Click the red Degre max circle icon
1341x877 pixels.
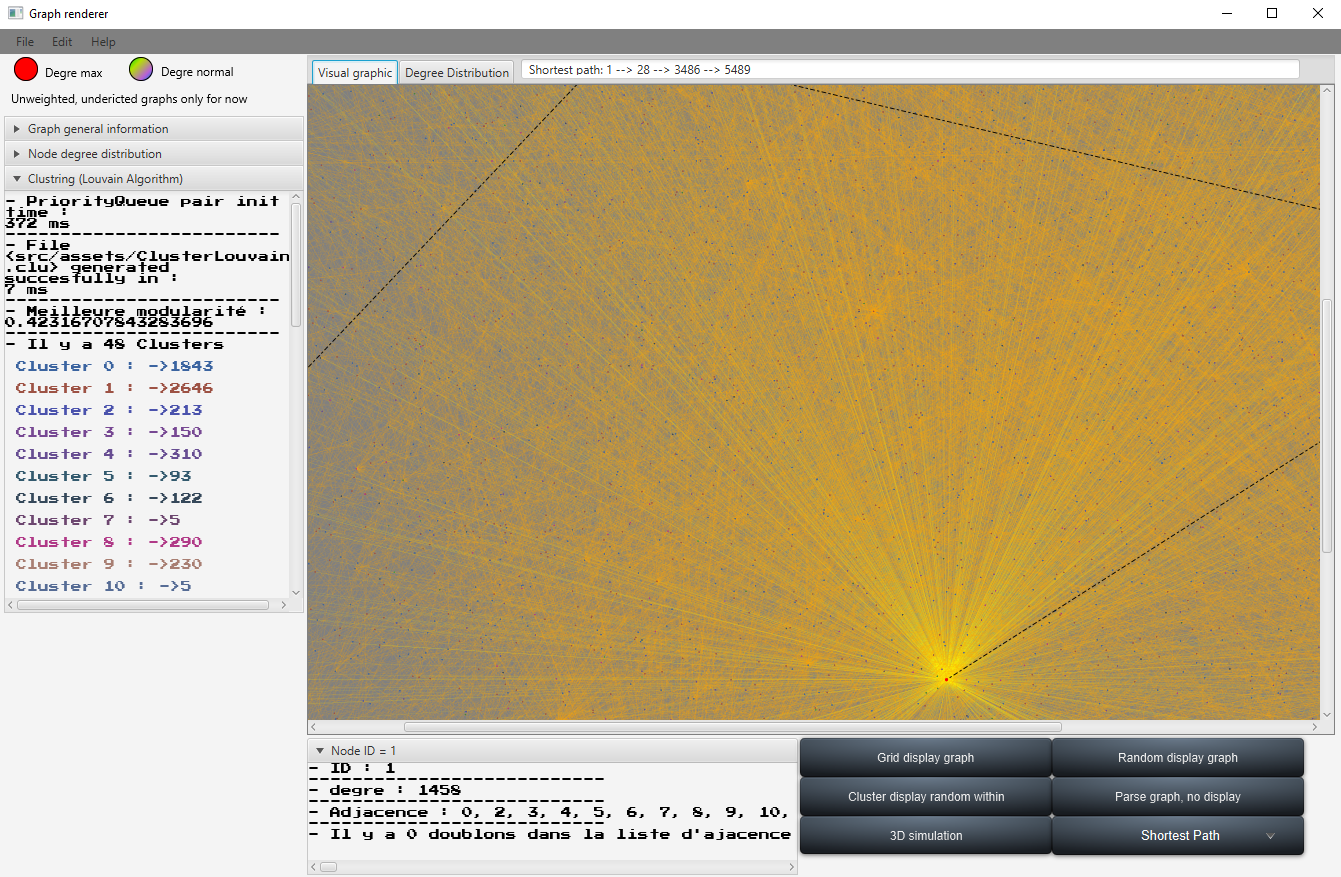26,69
